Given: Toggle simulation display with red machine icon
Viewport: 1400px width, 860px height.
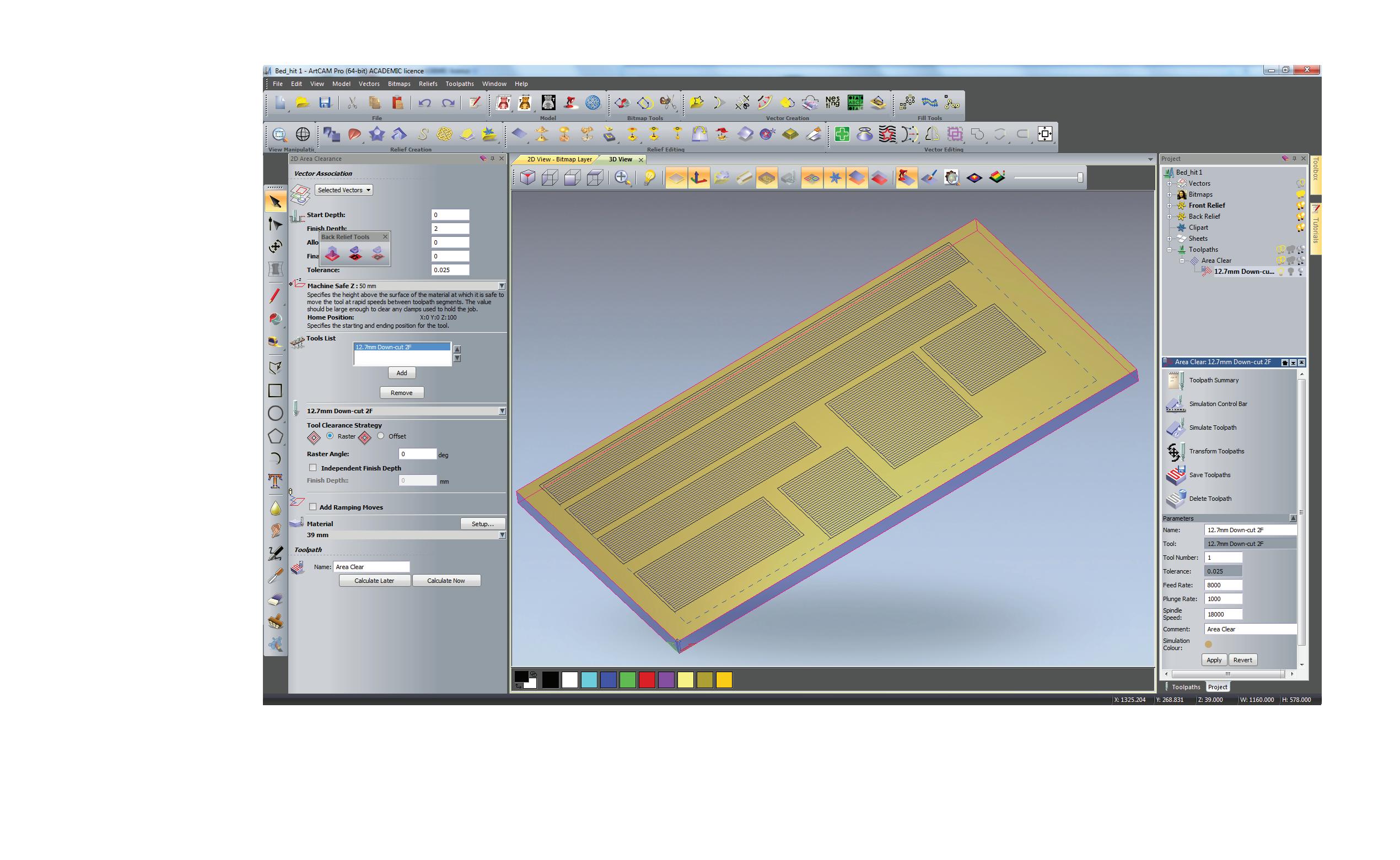Looking at the screenshot, I should click(x=906, y=178).
